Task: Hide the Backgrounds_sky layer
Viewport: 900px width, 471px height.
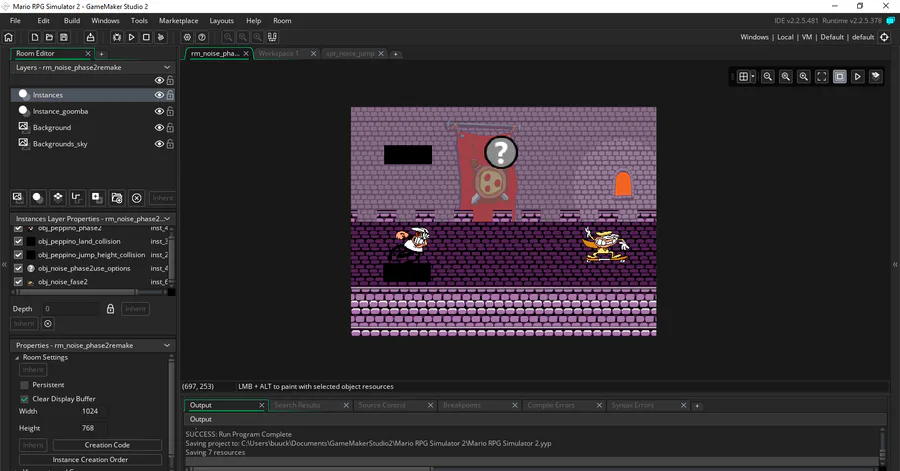Action: click(159, 144)
